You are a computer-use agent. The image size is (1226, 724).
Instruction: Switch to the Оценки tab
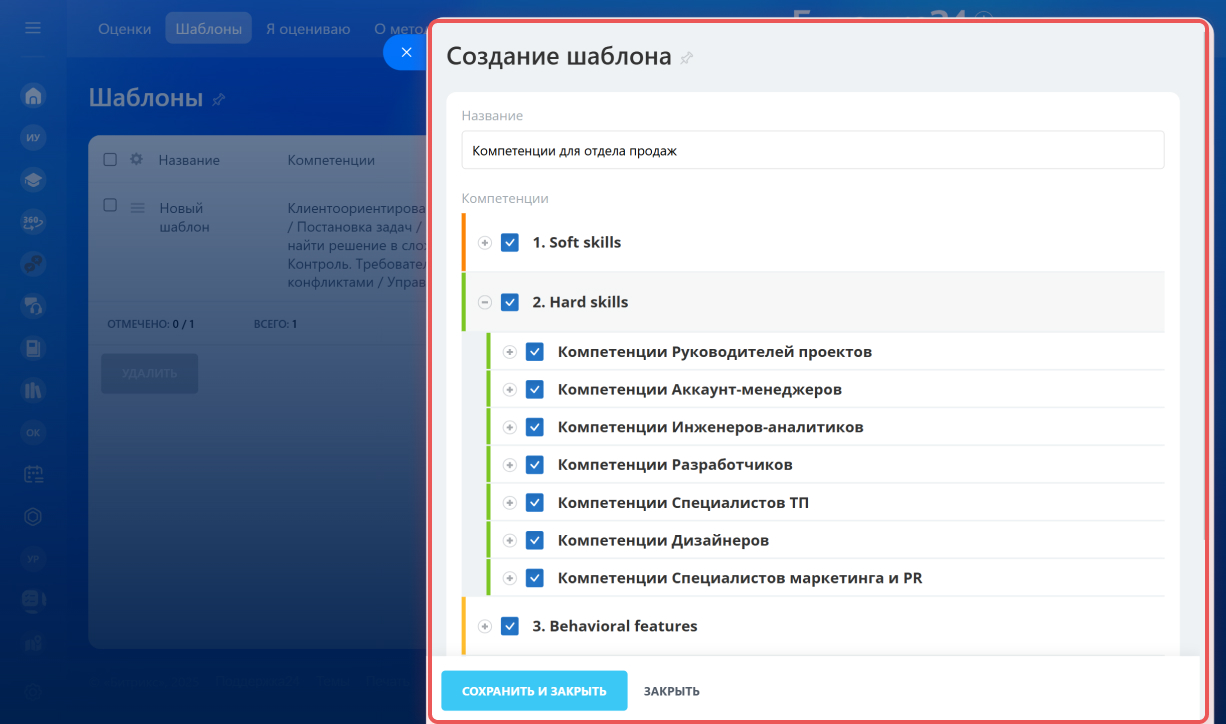tap(125, 29)
